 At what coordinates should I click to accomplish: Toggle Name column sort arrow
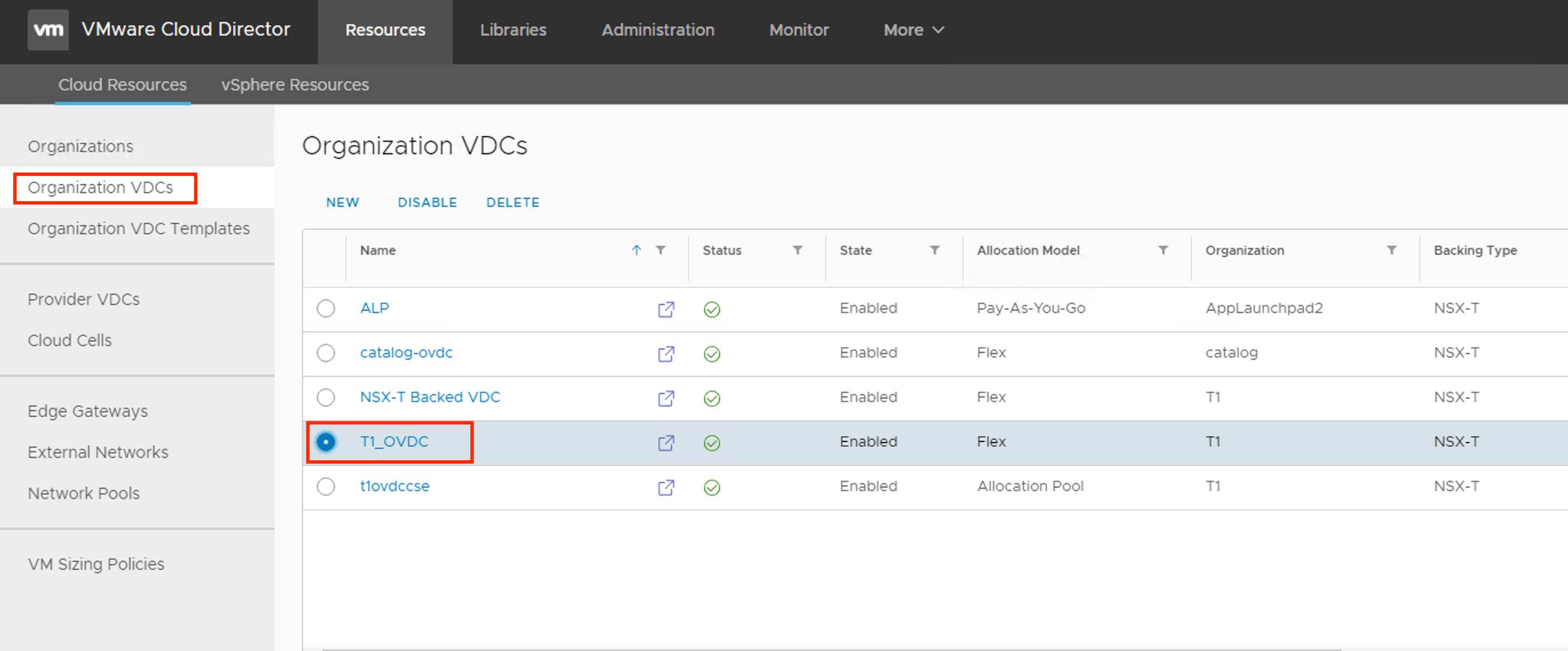[x=636, y=250]
